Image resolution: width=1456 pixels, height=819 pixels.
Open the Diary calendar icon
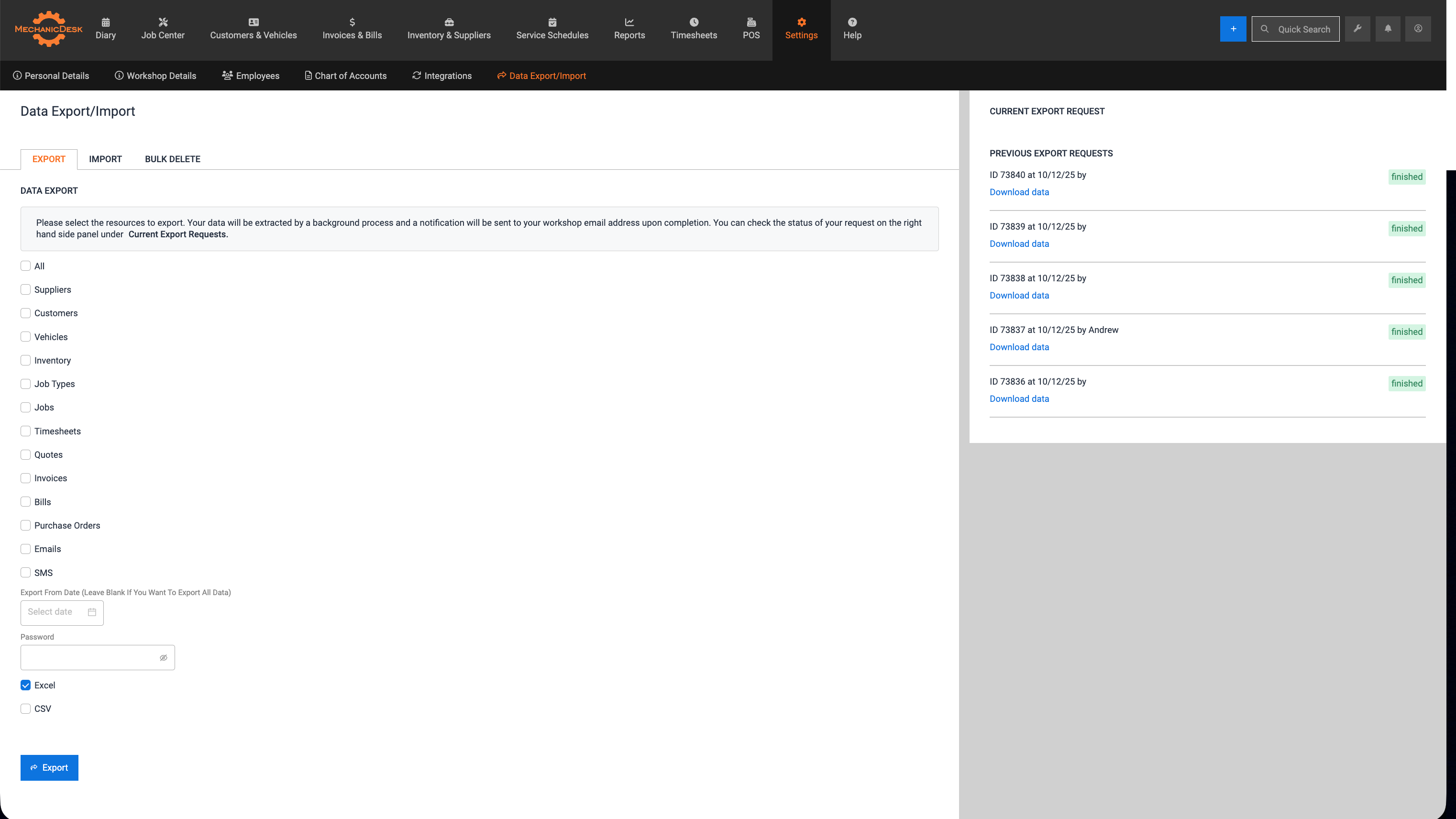tap(106, 22)
